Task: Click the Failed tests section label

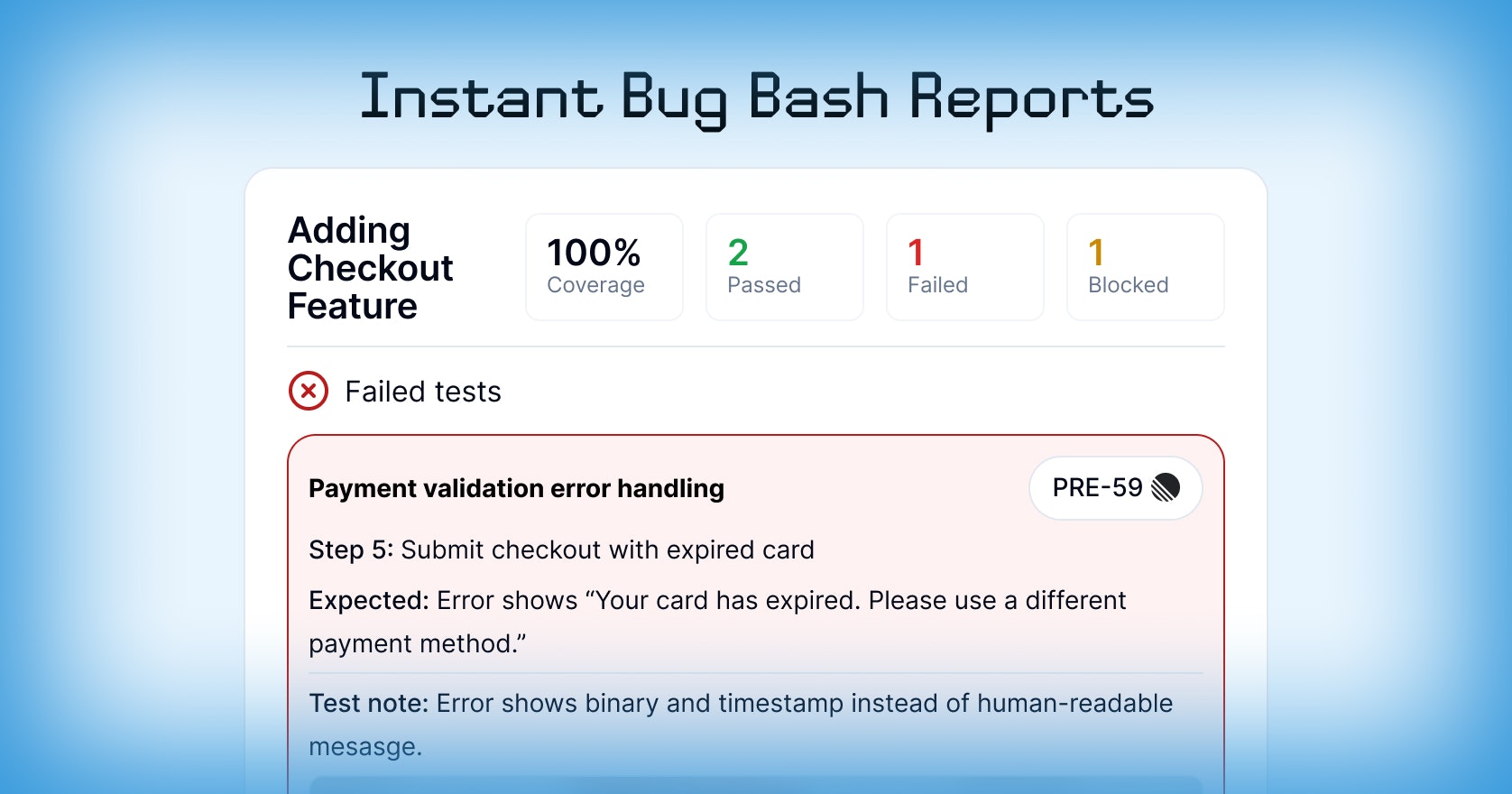Action: click(423, 392)
